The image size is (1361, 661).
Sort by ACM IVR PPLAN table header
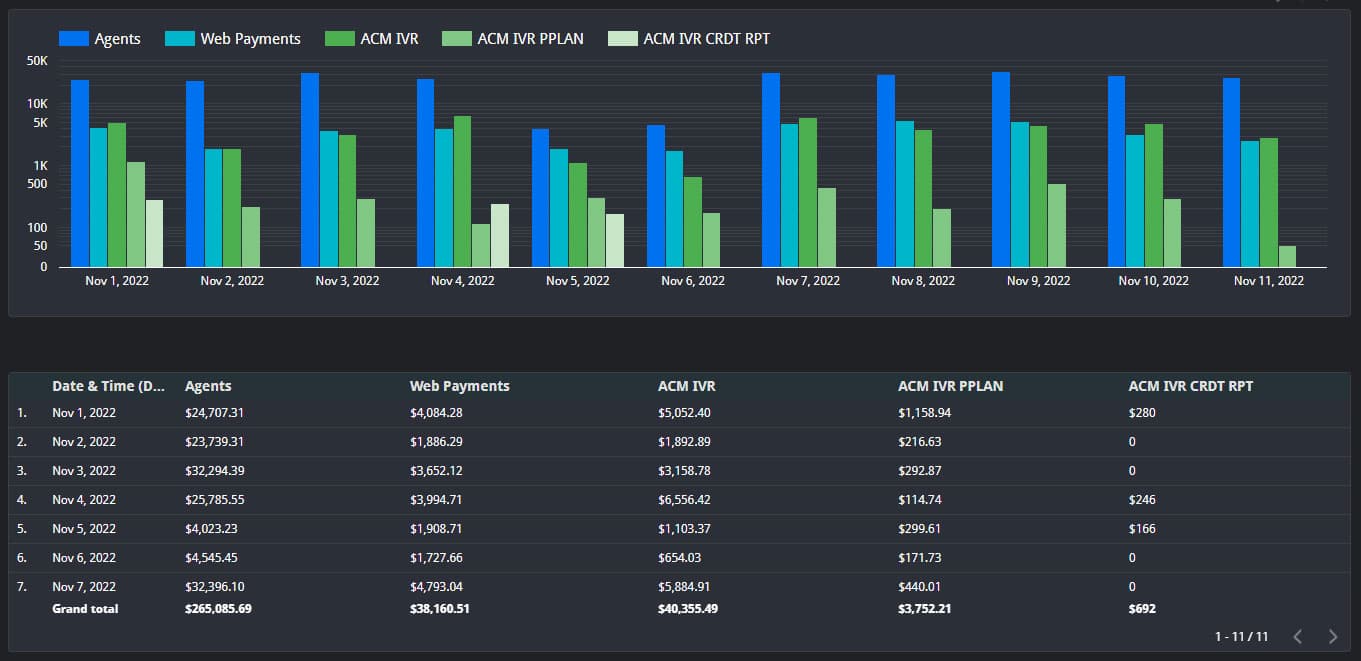(950, 386)
